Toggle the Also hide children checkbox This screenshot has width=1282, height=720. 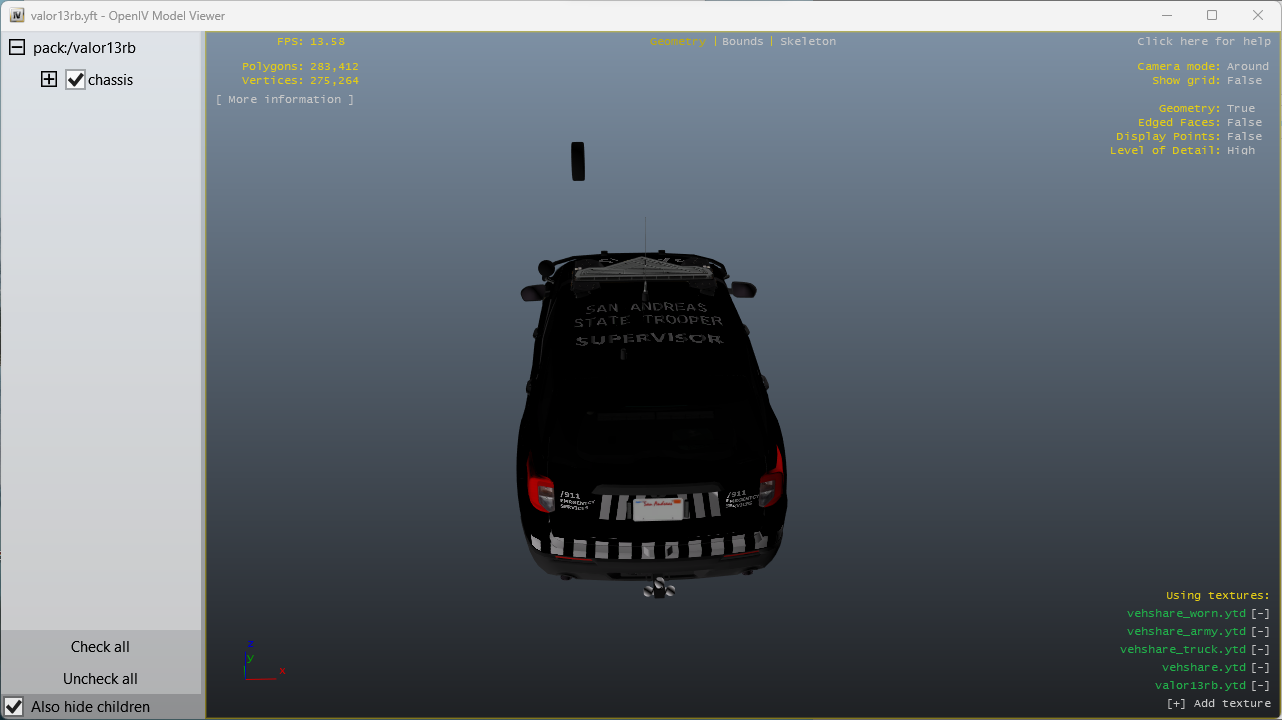coord(14,706)
